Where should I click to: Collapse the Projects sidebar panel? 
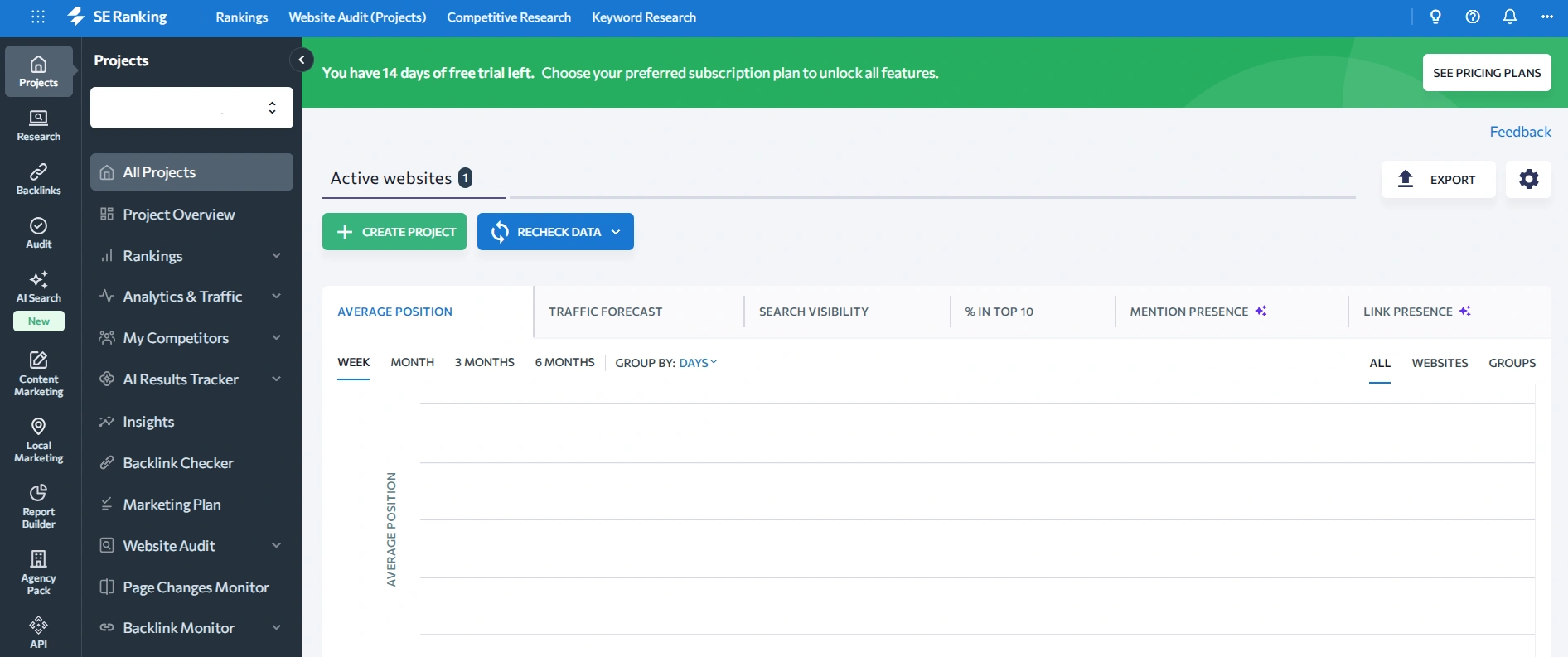coord(302,60)
